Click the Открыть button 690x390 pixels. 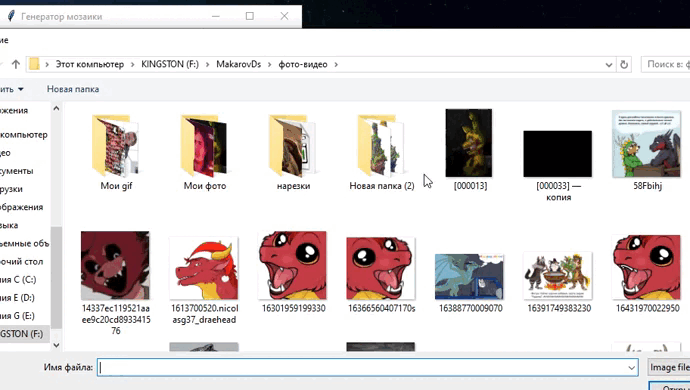click(670, 387)
